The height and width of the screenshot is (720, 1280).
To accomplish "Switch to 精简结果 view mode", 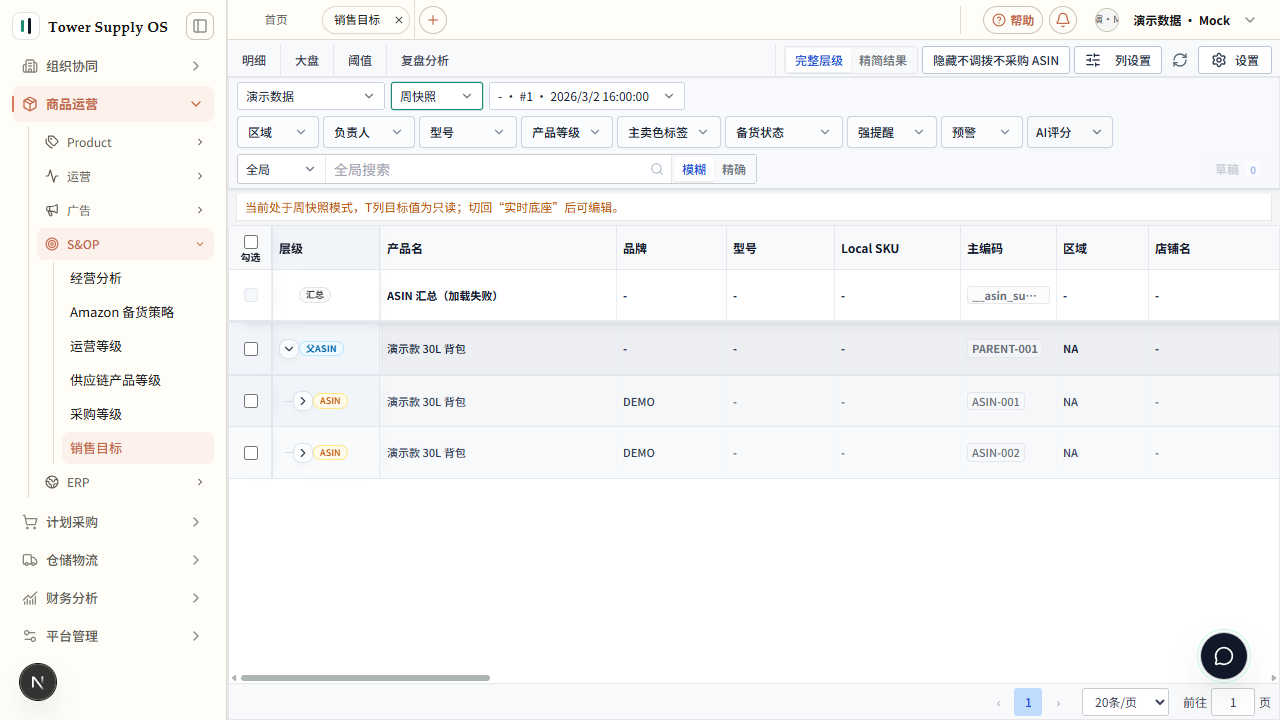I will [x=883, y=60].
